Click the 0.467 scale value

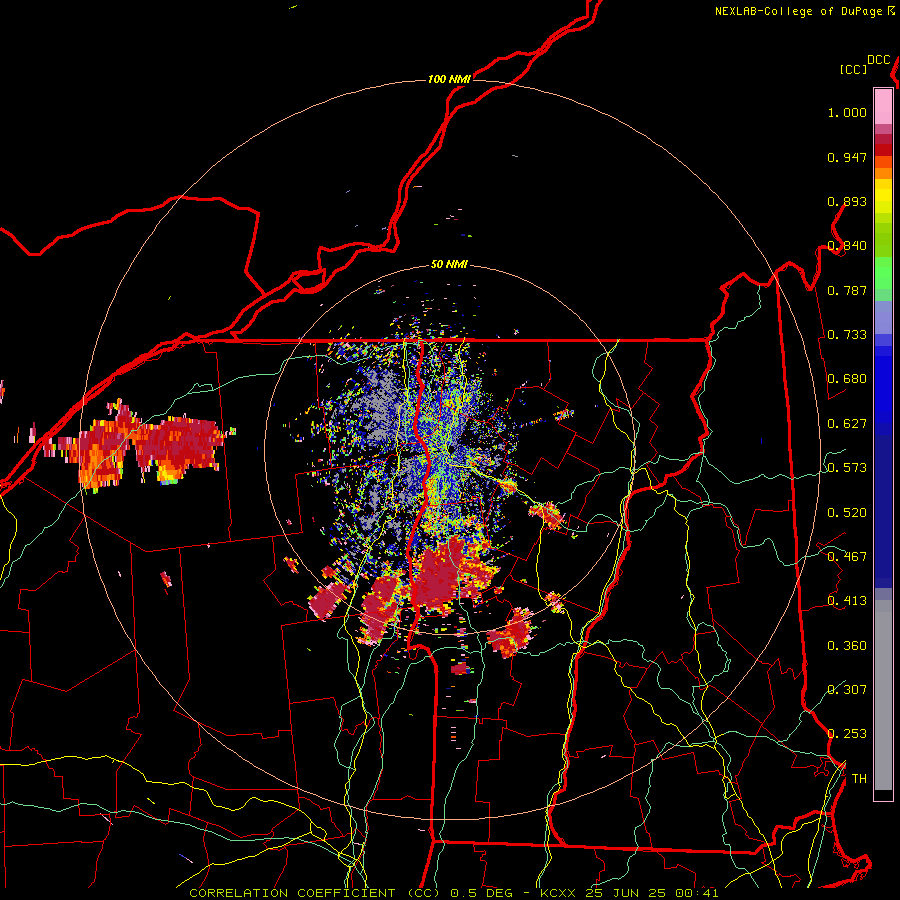[x=847, y=556]
